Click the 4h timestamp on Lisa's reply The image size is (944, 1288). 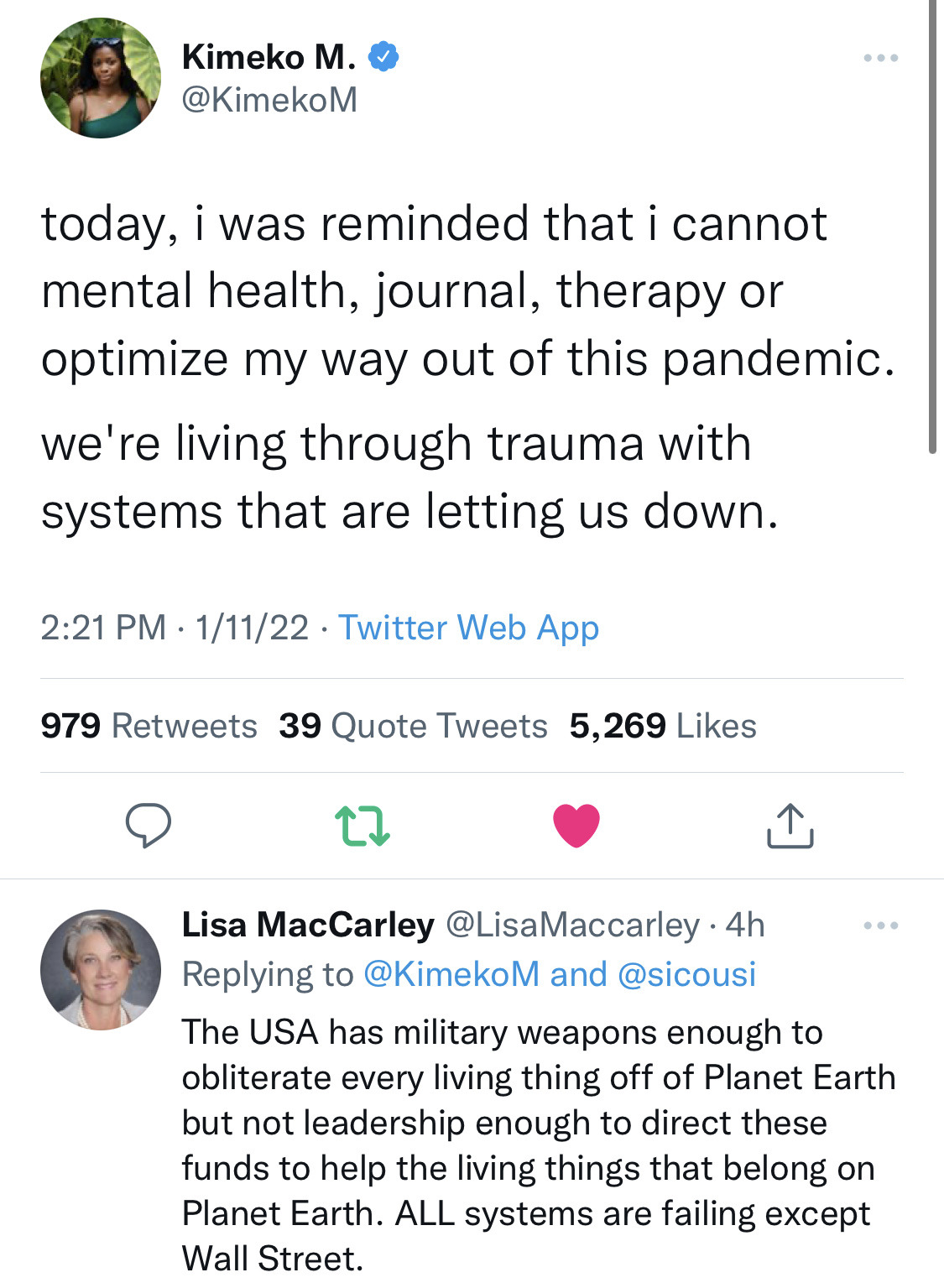point(745,925)
